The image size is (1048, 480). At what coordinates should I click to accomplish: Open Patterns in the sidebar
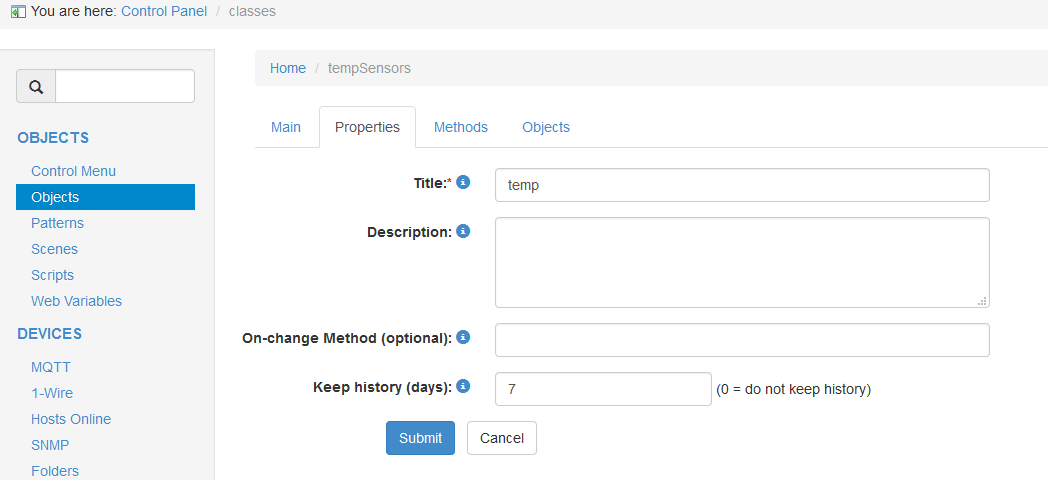pos(58,223)
